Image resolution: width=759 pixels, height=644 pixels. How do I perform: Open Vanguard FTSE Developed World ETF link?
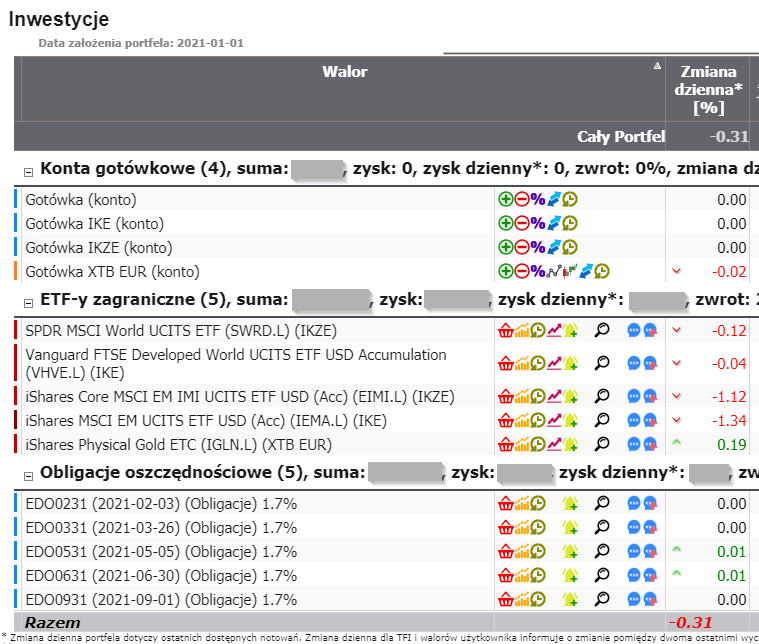[x=236, y=363]
